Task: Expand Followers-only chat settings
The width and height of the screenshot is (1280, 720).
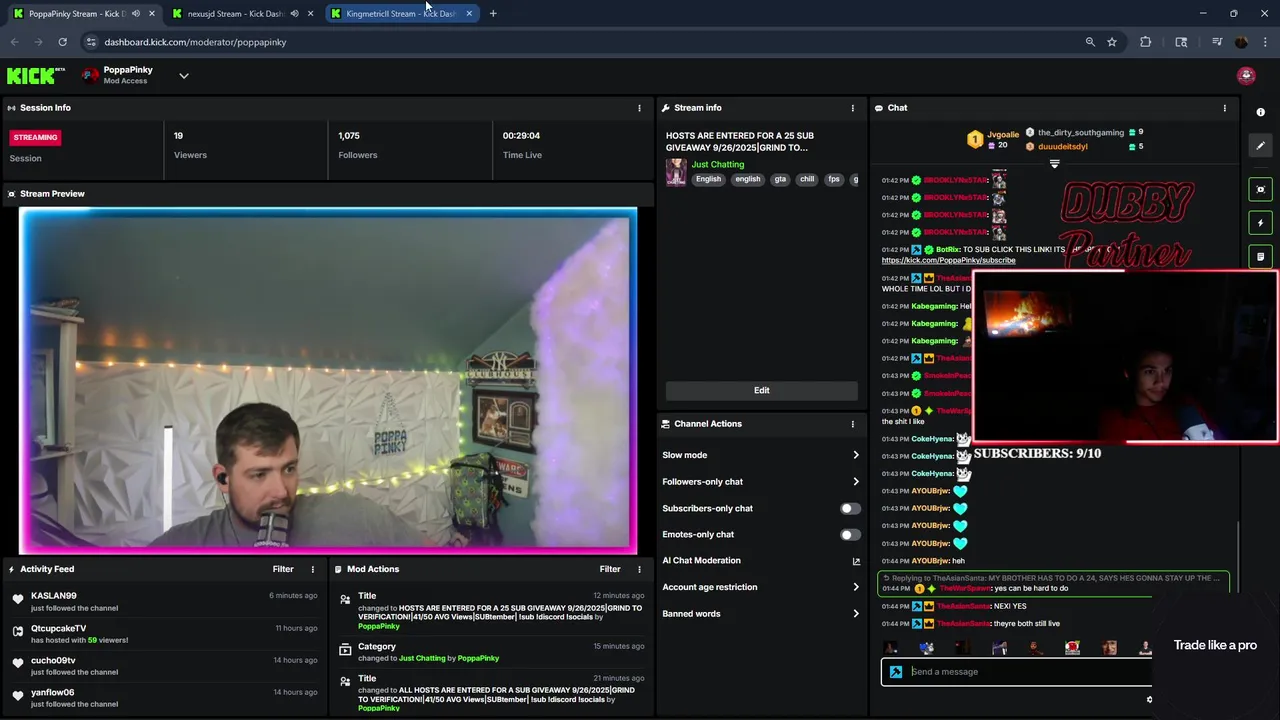Action: (x=761, y=482)
